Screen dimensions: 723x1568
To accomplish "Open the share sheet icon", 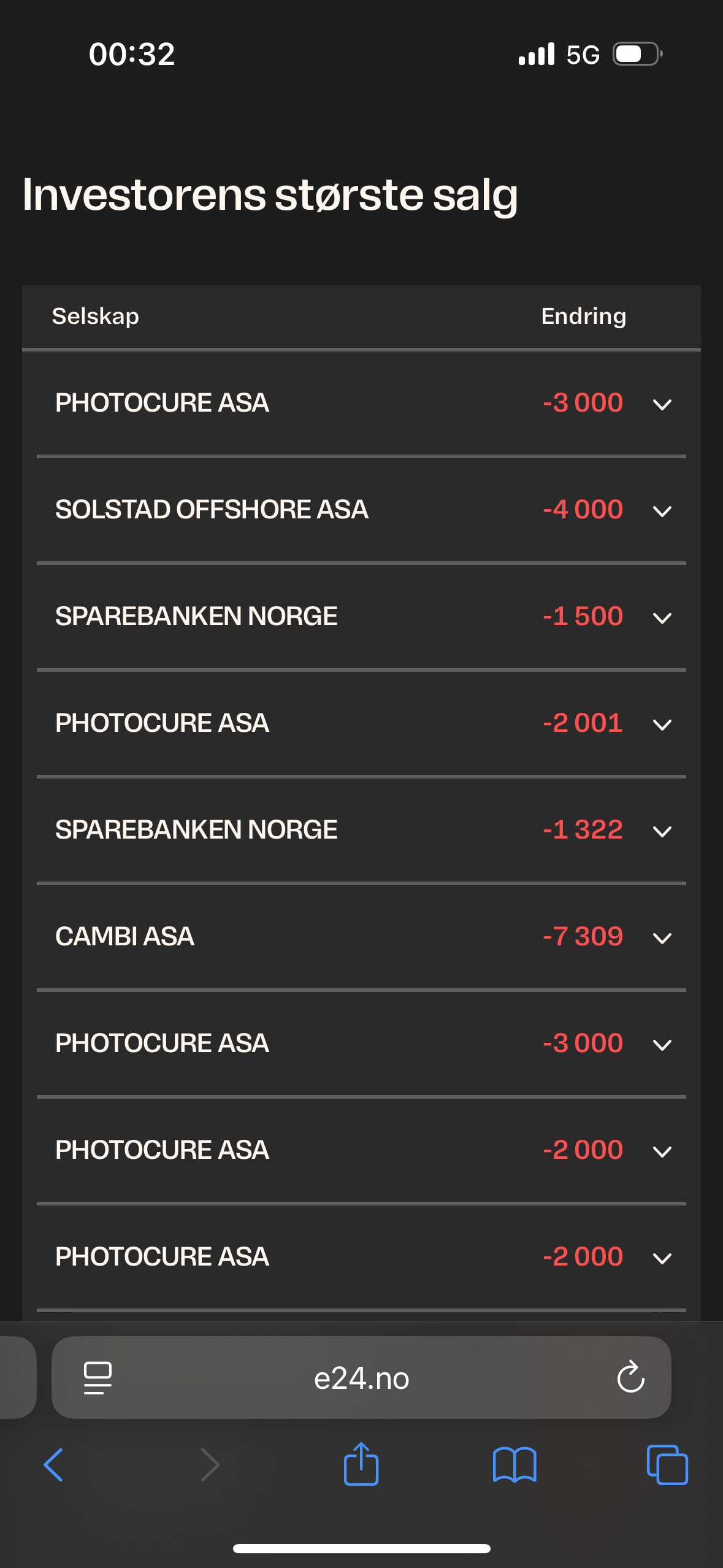I will coord(361,1462).
